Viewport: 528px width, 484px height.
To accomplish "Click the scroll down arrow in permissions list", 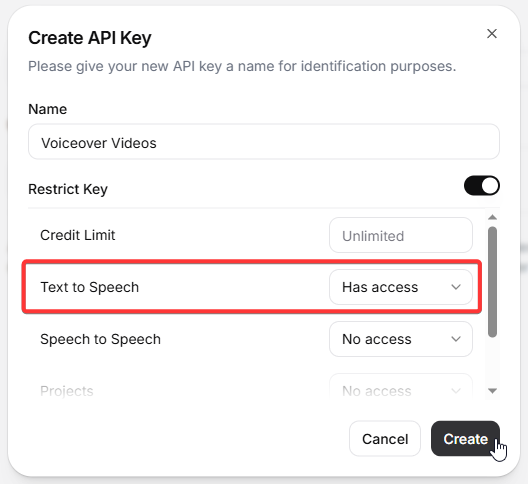I will 492,391.
